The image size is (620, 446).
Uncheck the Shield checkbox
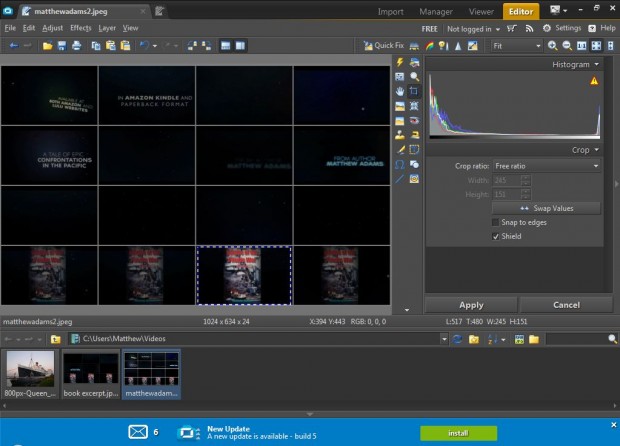(x=495, y=236)
